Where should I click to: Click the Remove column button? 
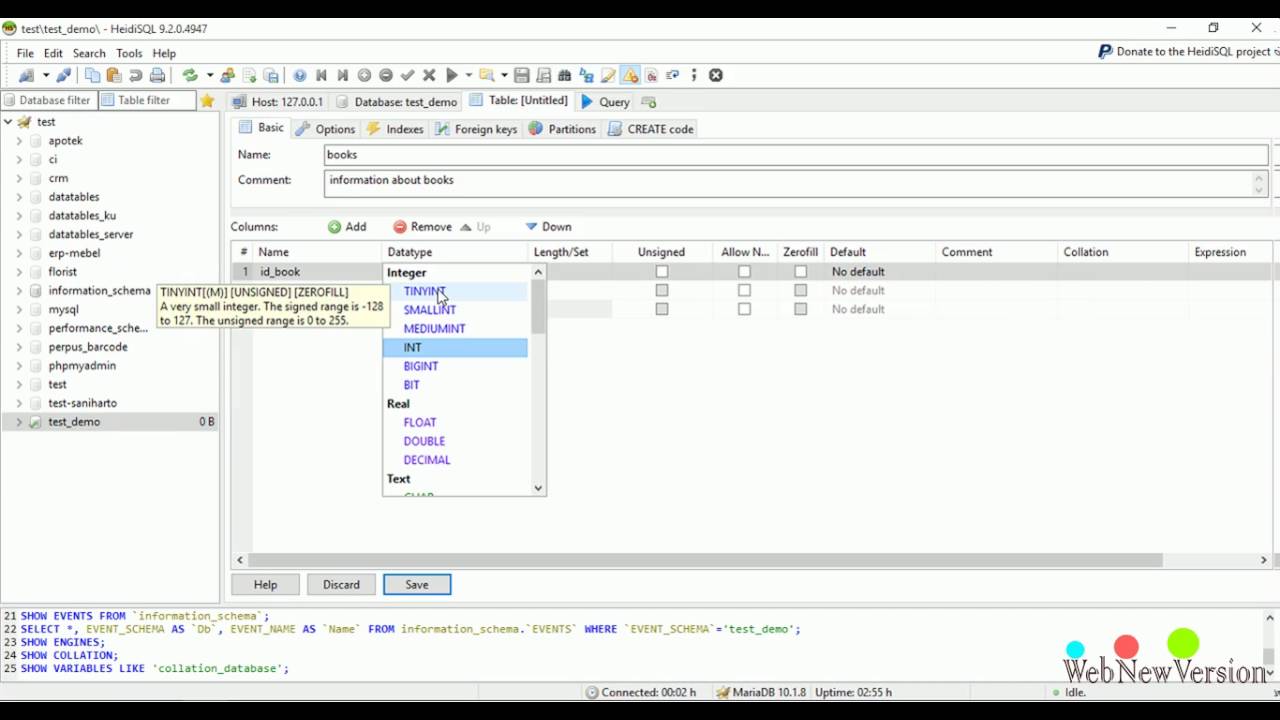click(x=422, y=227)
